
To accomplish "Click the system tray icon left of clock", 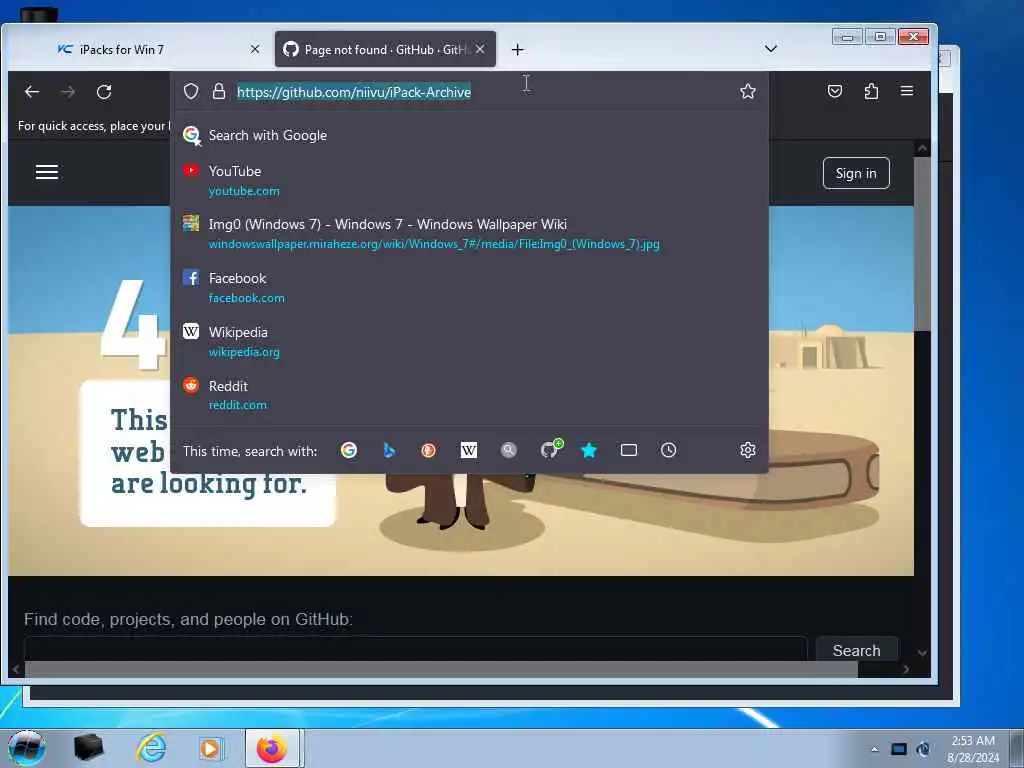I will click(x=923, y=749).
